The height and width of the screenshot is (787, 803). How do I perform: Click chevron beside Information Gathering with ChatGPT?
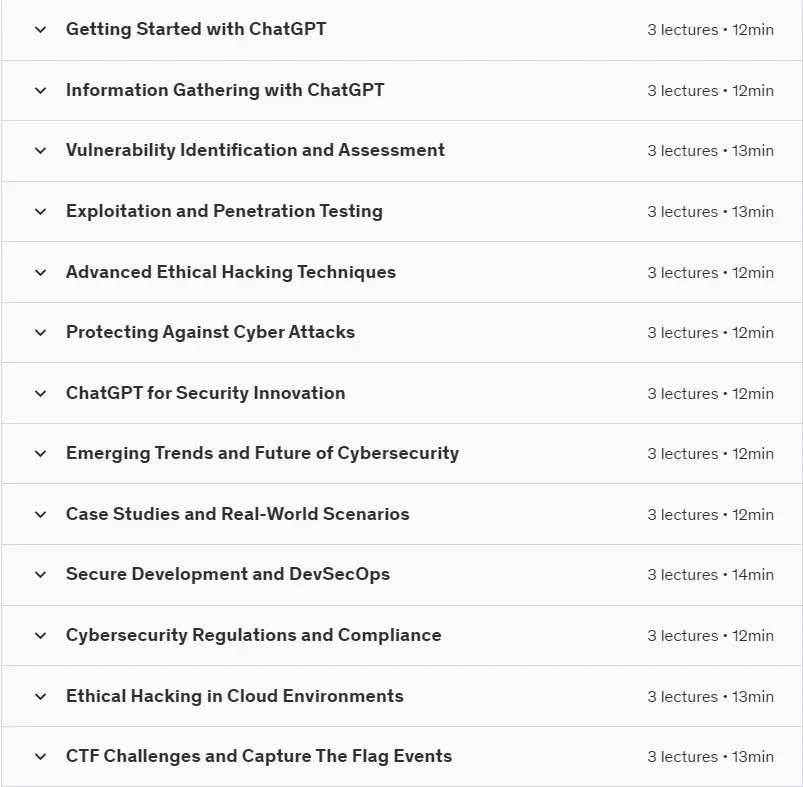tap(40, 91)
